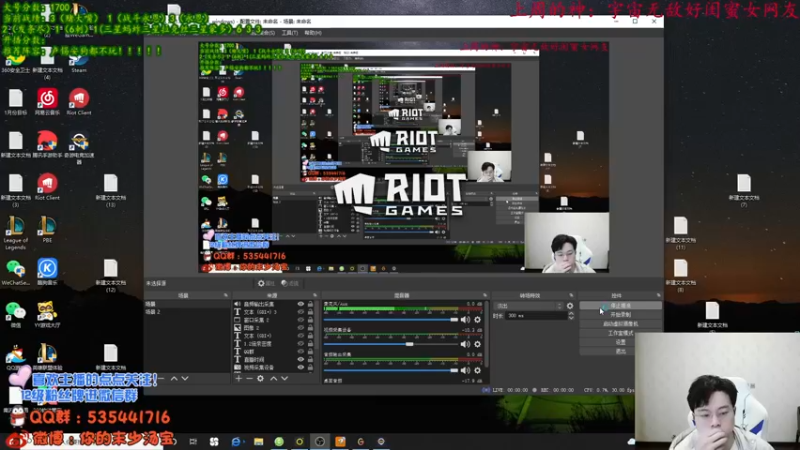This screenshot has width=800, height=450.
Task: Move selected scene up with the arrow
Action: coord(174,379)
